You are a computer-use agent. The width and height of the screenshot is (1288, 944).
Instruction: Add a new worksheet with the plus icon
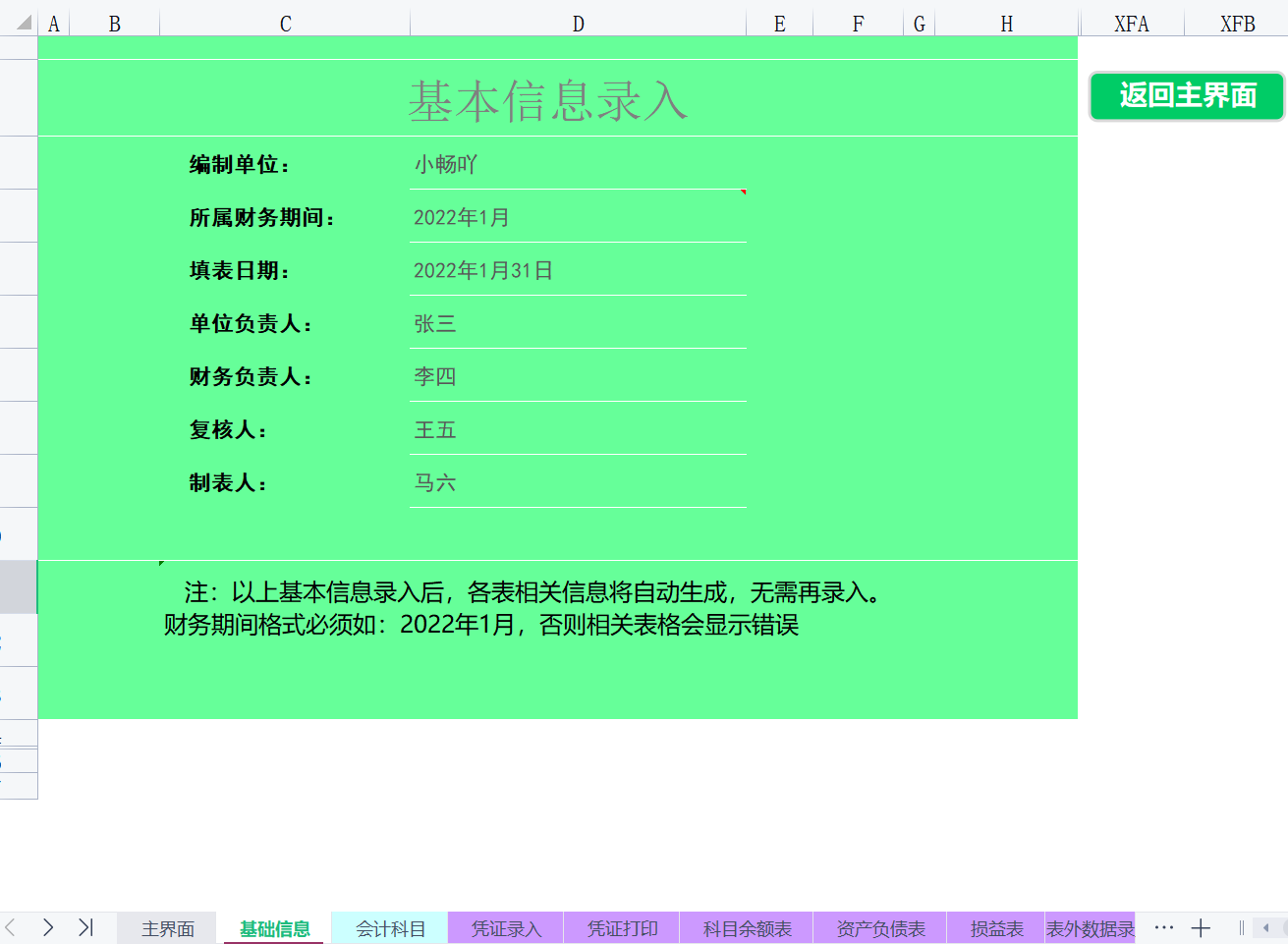pos(1202,926)
